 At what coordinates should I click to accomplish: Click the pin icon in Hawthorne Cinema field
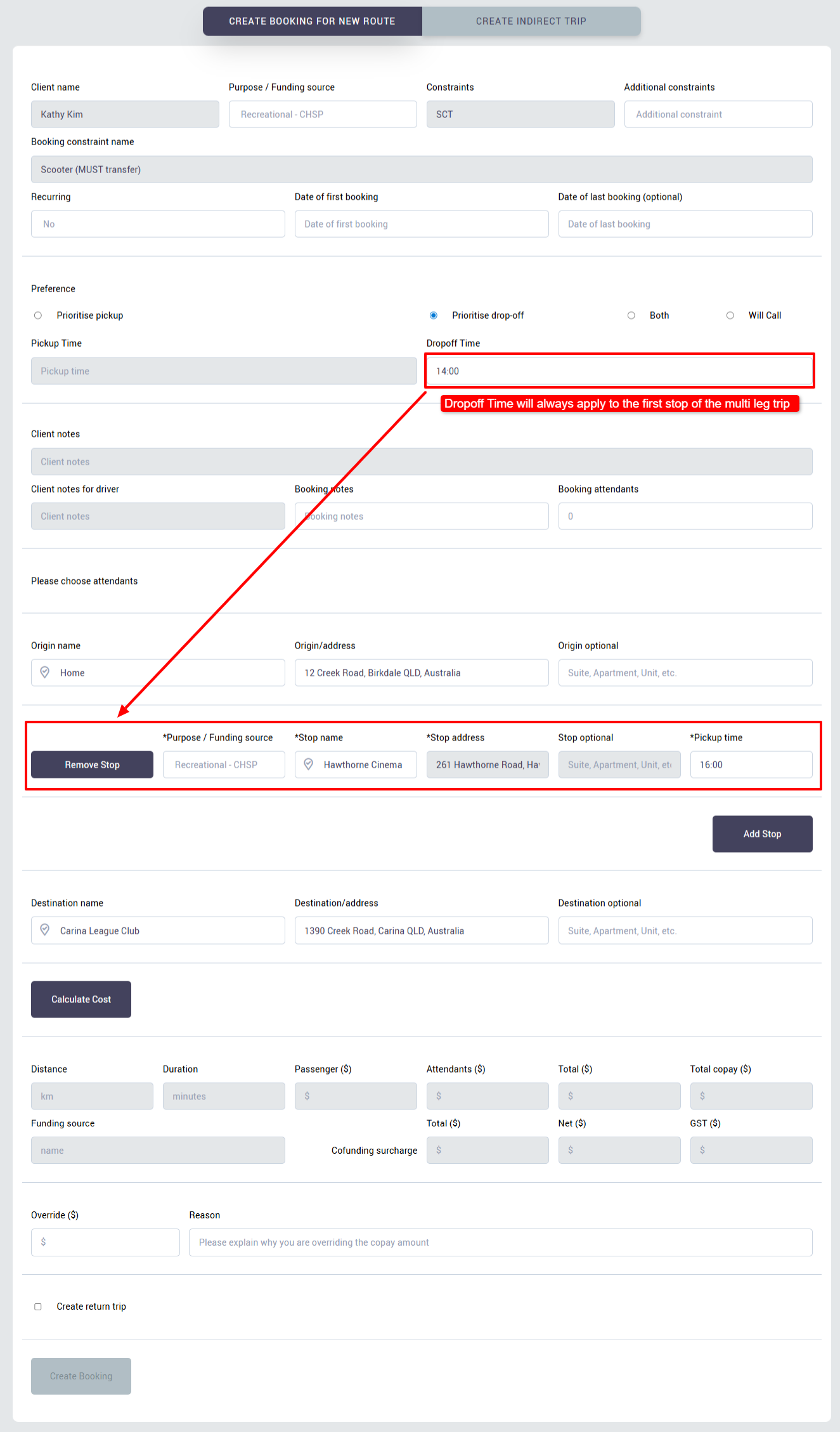pyautogui.click(x=309, y=764)
